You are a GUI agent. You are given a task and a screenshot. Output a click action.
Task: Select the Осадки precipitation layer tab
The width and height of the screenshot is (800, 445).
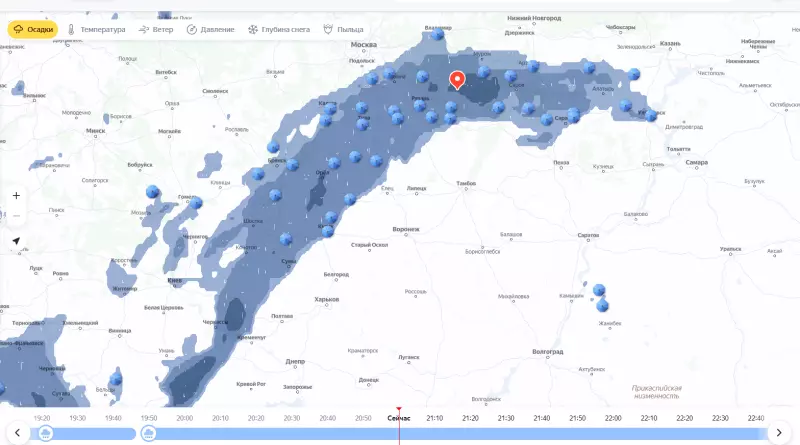coord(32,29)
